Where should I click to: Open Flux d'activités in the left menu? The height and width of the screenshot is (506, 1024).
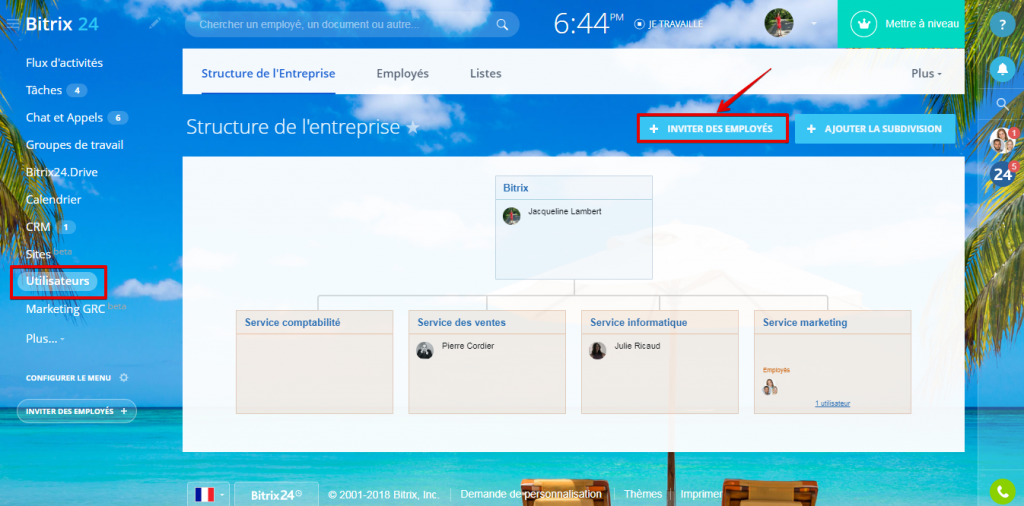65,63
